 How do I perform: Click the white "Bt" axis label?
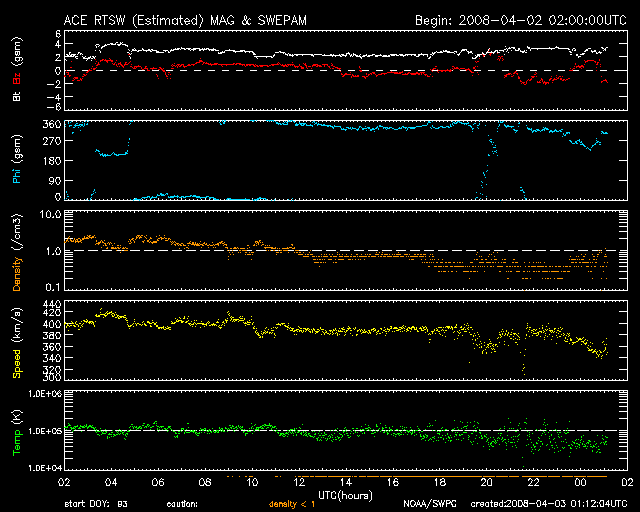point(17,96)
